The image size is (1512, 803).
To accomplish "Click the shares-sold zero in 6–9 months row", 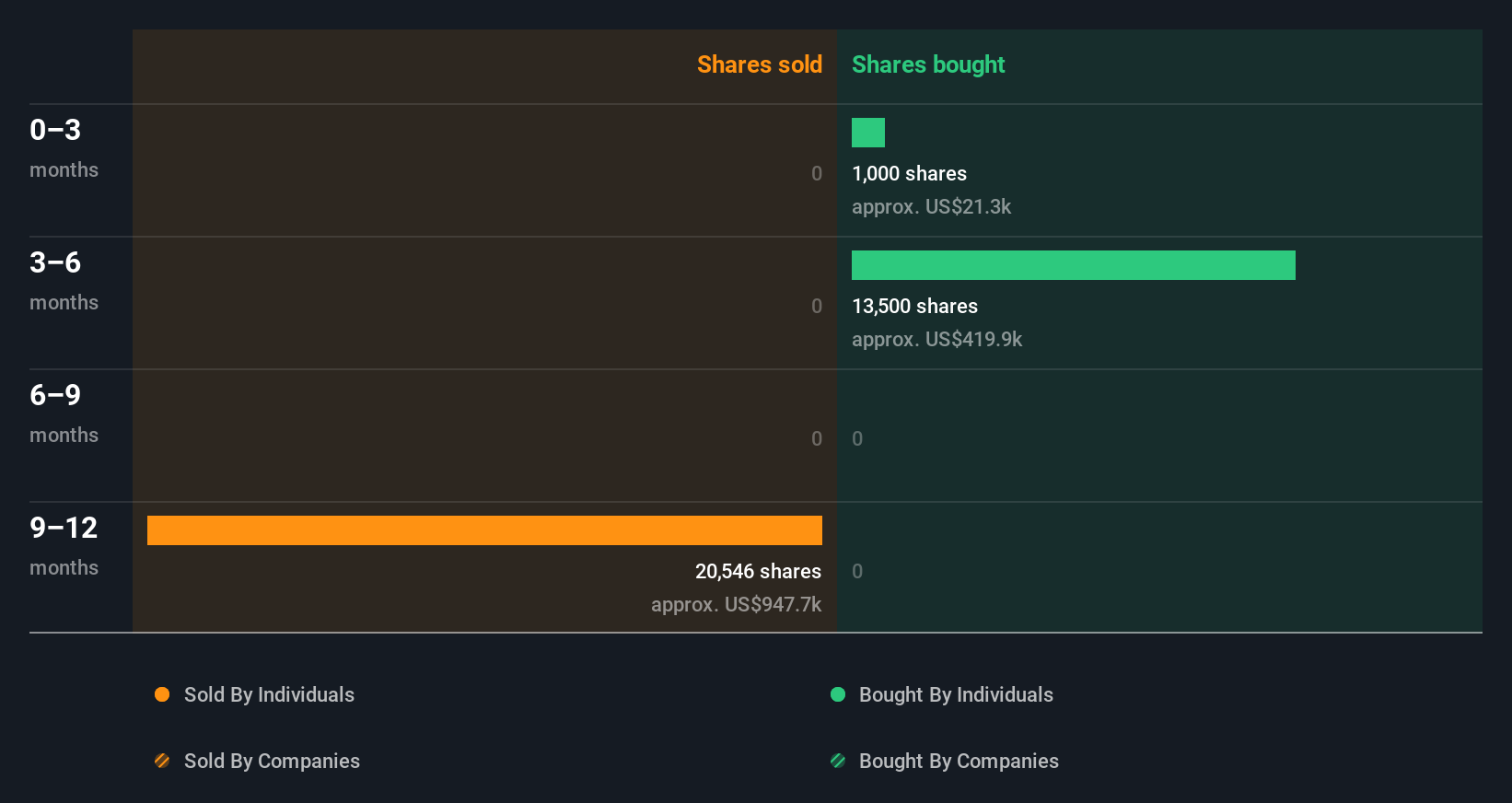I will click(817, 438).
